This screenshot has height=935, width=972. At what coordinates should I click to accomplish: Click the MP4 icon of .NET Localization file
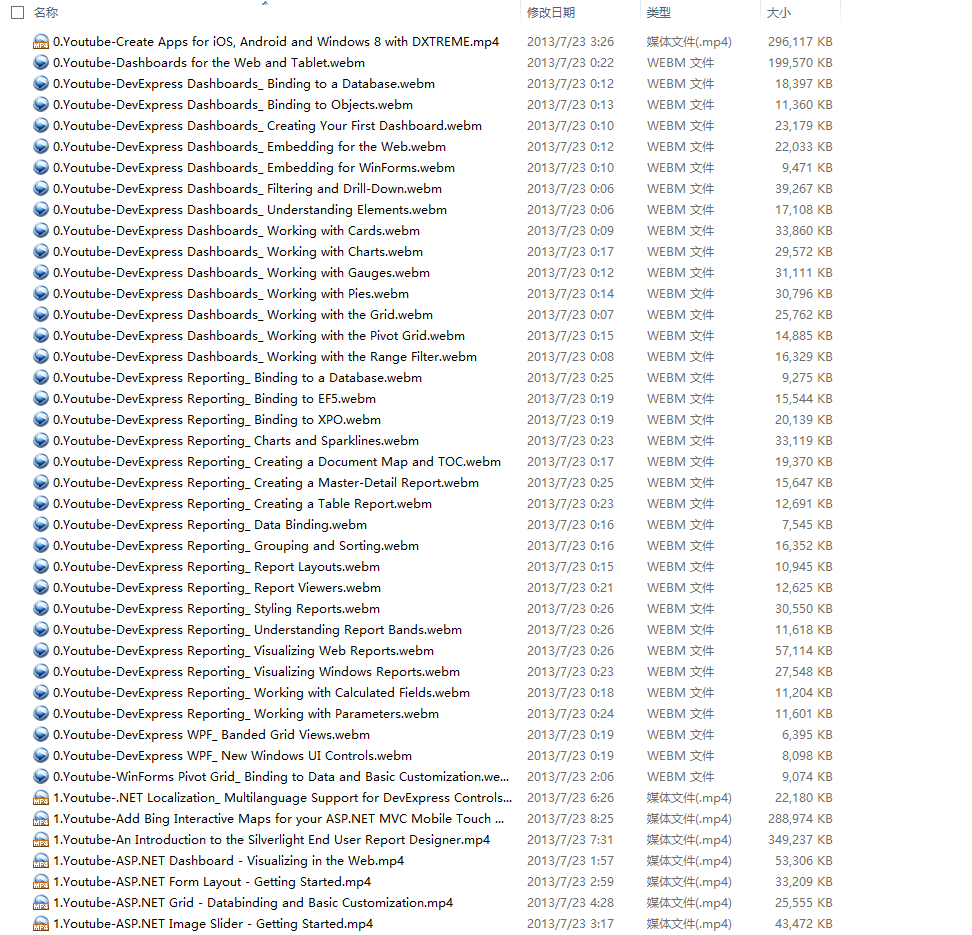41,798
